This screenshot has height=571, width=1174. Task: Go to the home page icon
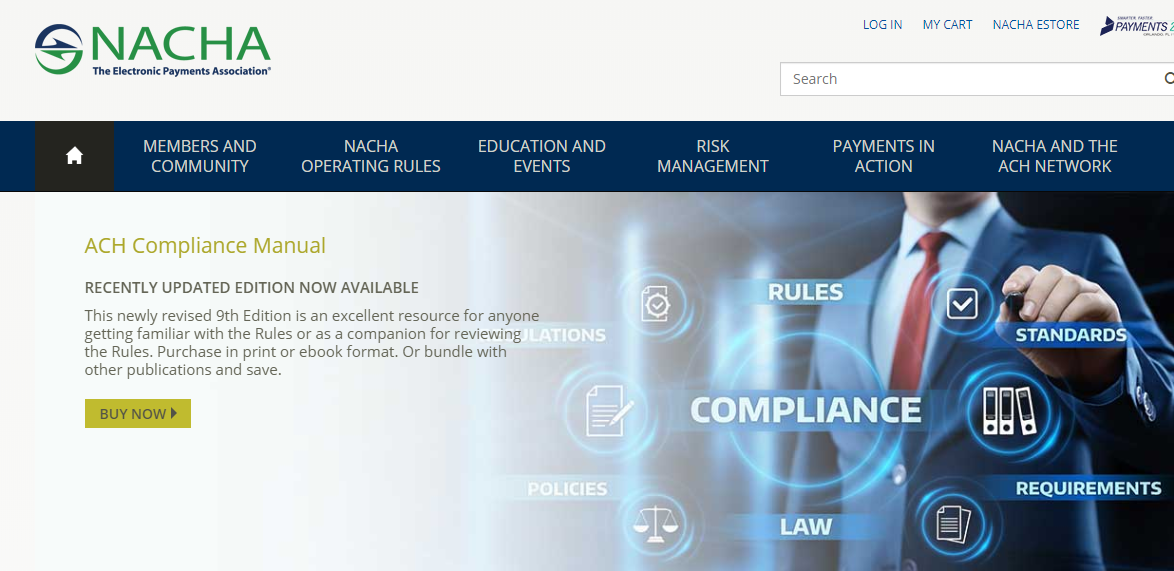(x=74, y=156)
